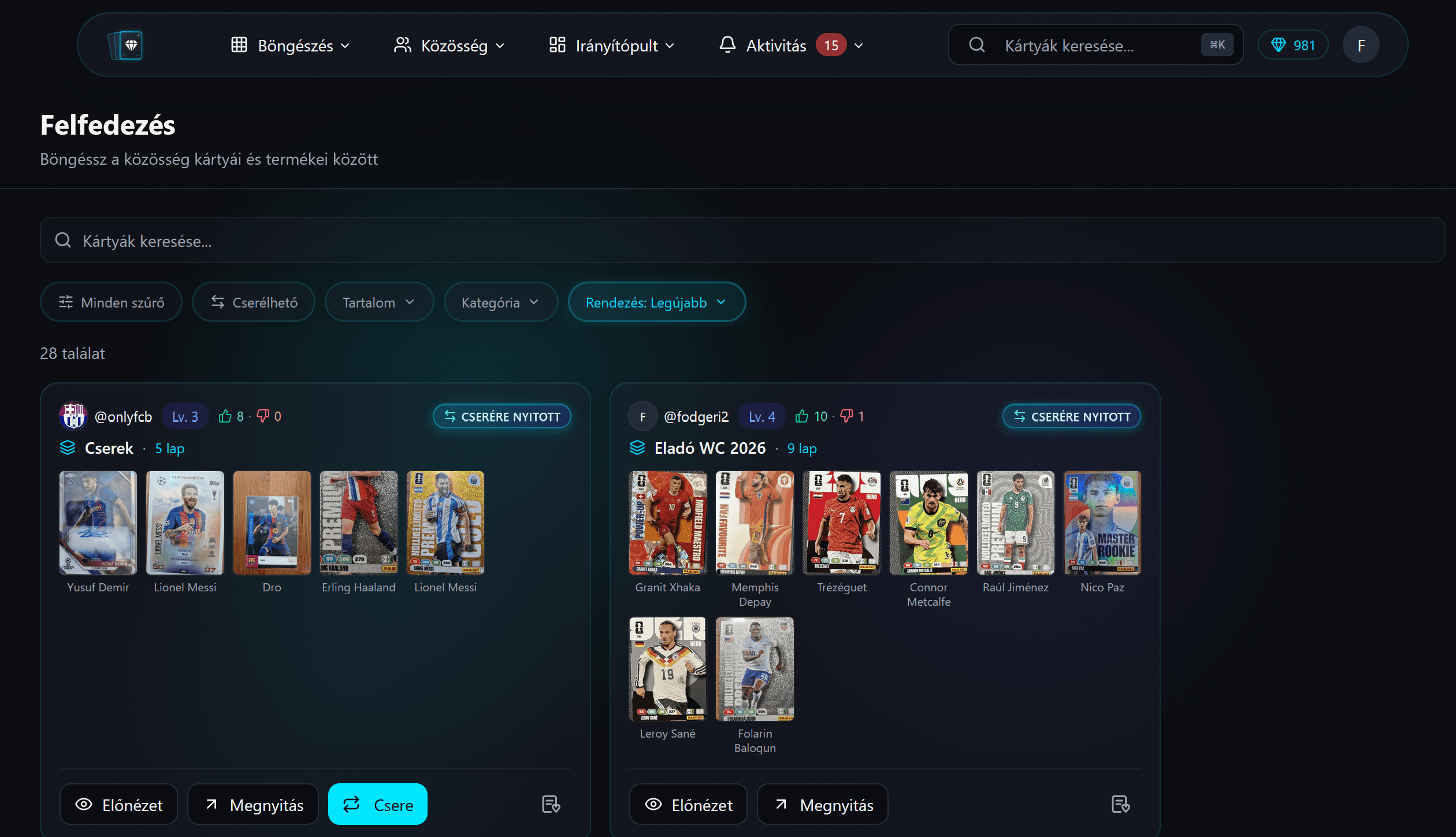Open the Eladó WC 2026 collection title
This screenshot has height=837, width=1456.
710,448
